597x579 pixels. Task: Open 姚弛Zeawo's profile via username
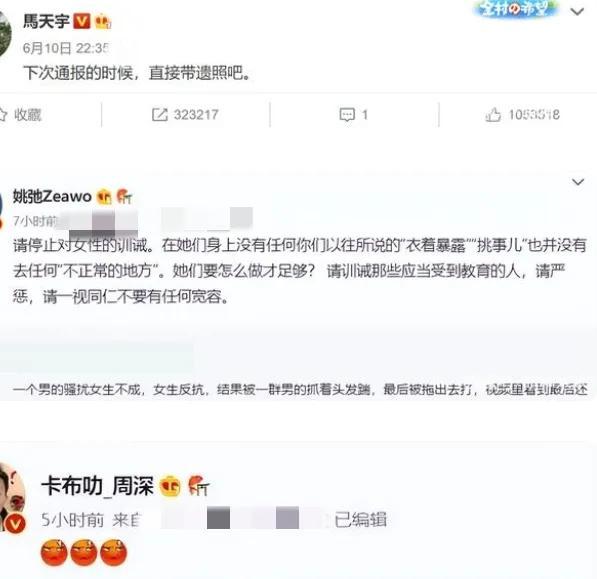(x=53, y=196)
